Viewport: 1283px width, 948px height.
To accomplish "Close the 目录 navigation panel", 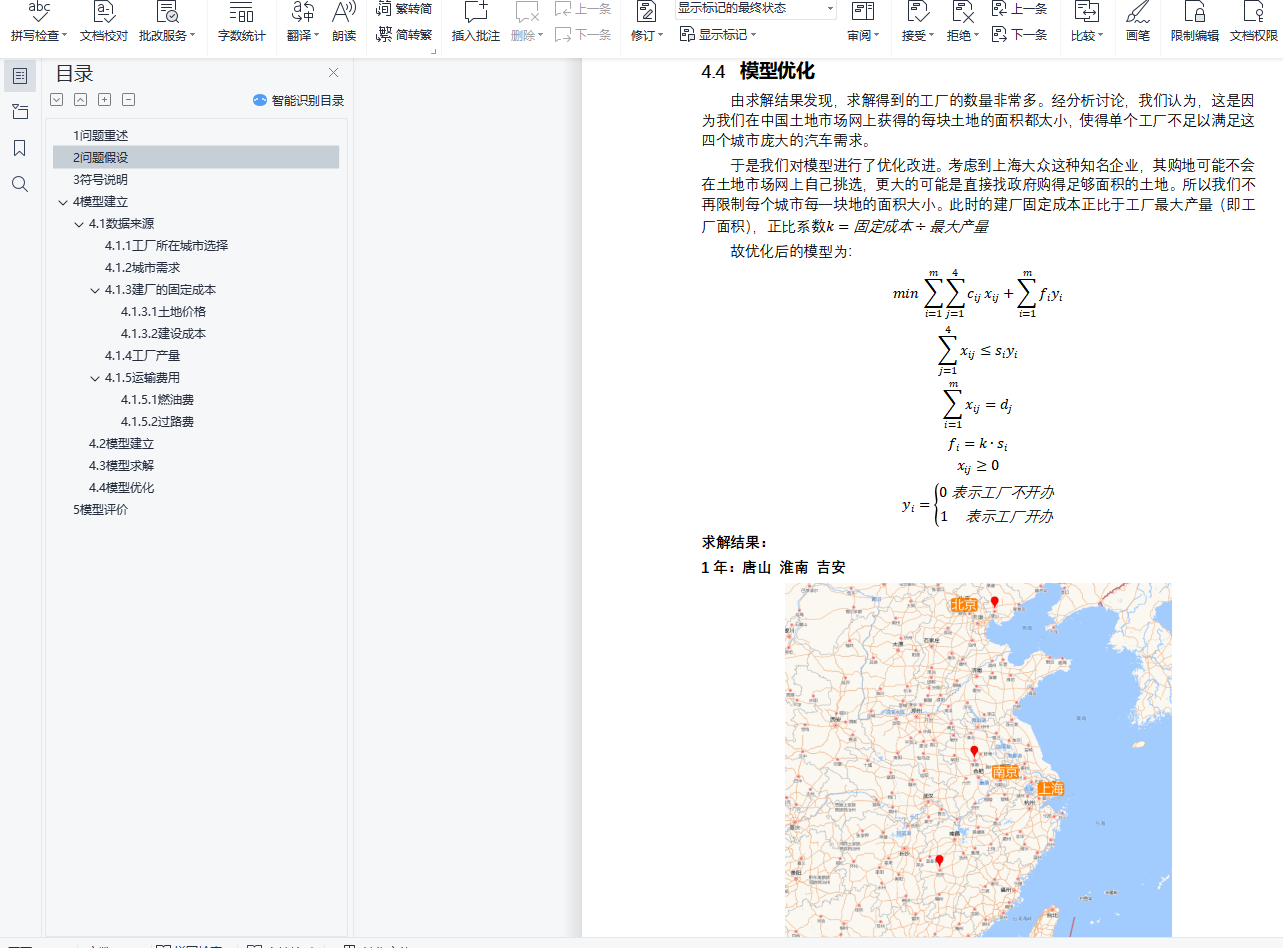I will (x=334, y=73).
